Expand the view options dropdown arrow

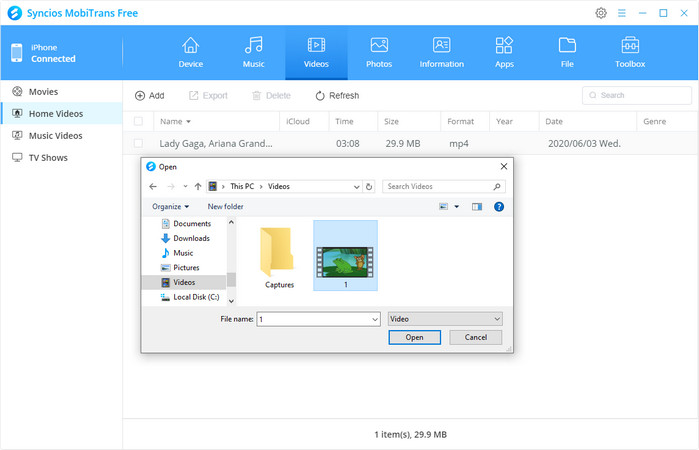(456, 206)
